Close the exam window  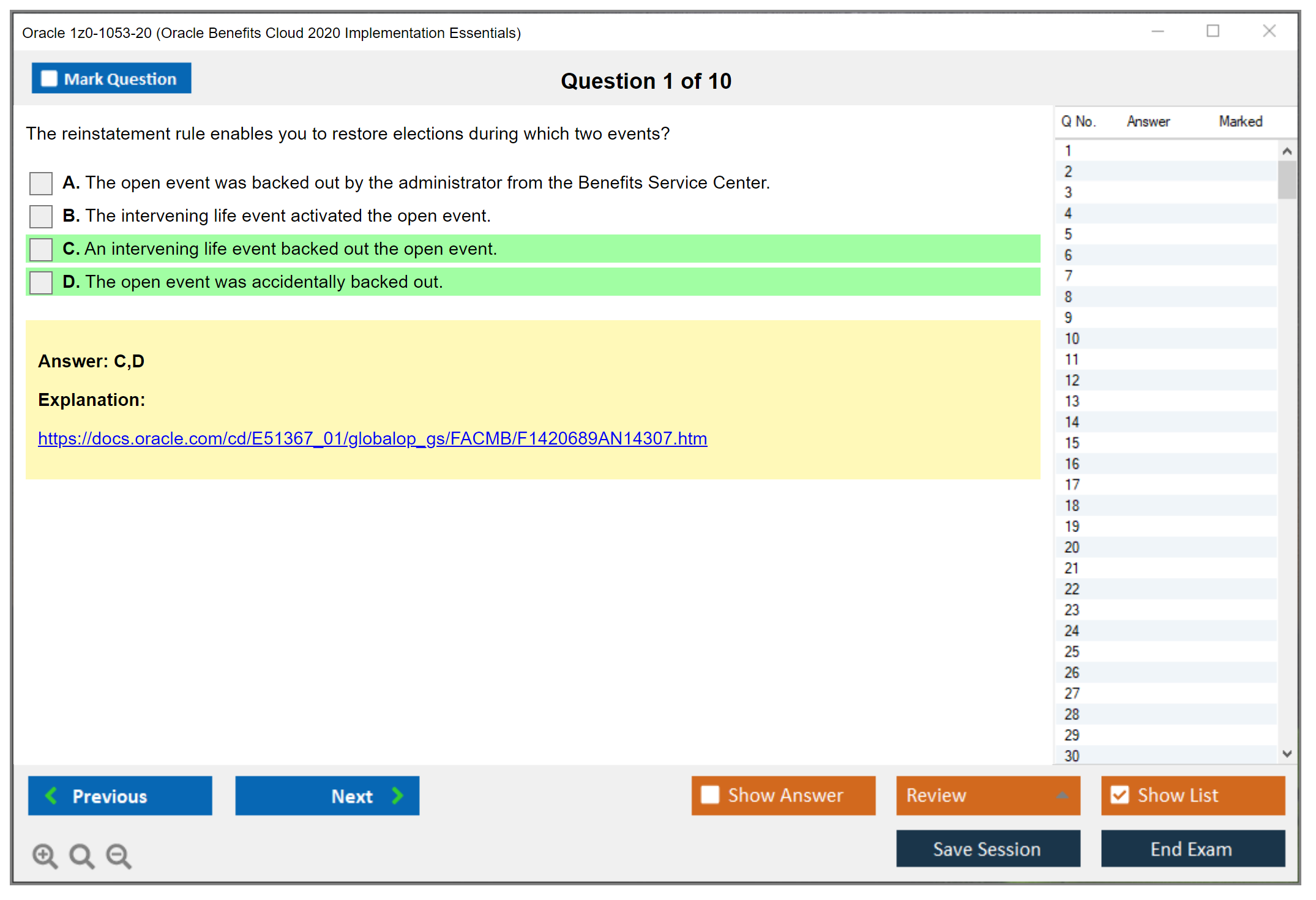pyautogui.click(x=1269, y=31)
